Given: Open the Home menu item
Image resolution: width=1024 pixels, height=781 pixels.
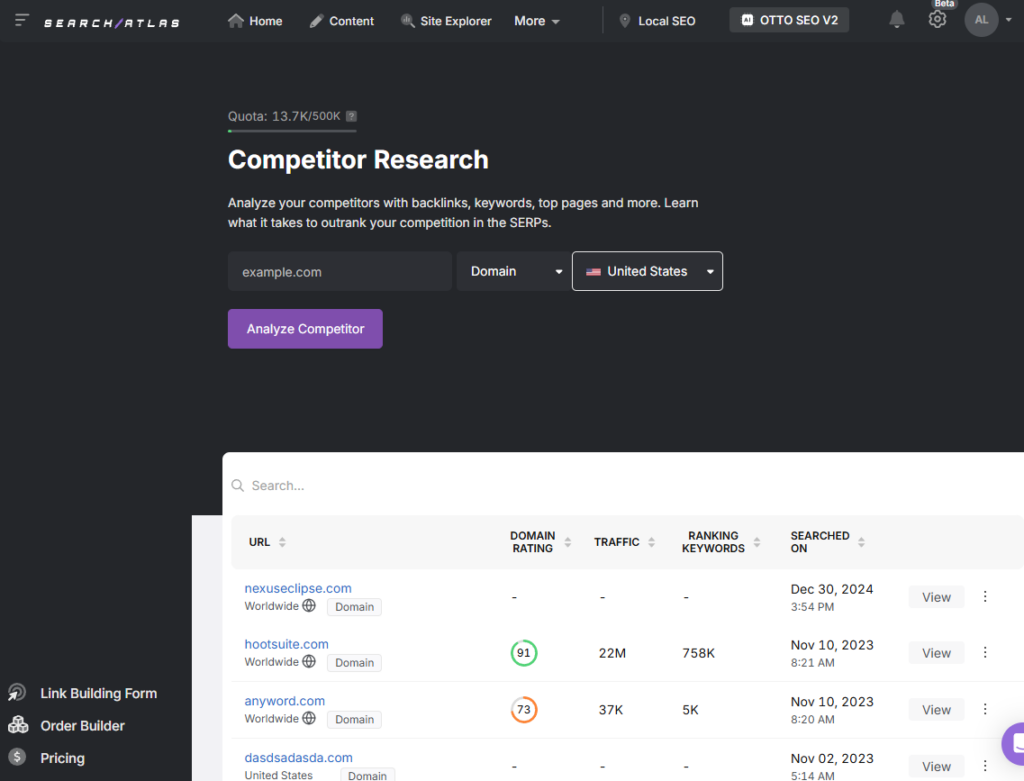Looking at the screenshot, I should pyautogui.click(x=255, y=21).
